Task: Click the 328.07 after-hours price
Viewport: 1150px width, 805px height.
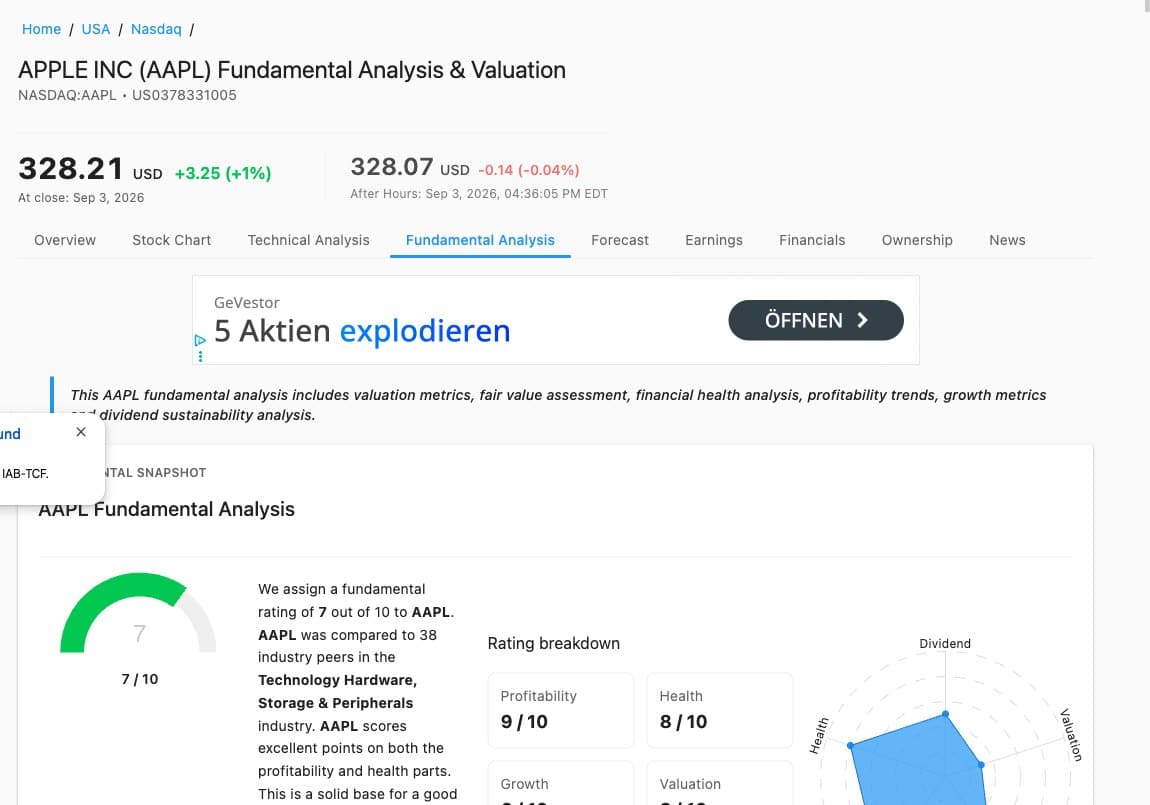Action: (392, 166)
